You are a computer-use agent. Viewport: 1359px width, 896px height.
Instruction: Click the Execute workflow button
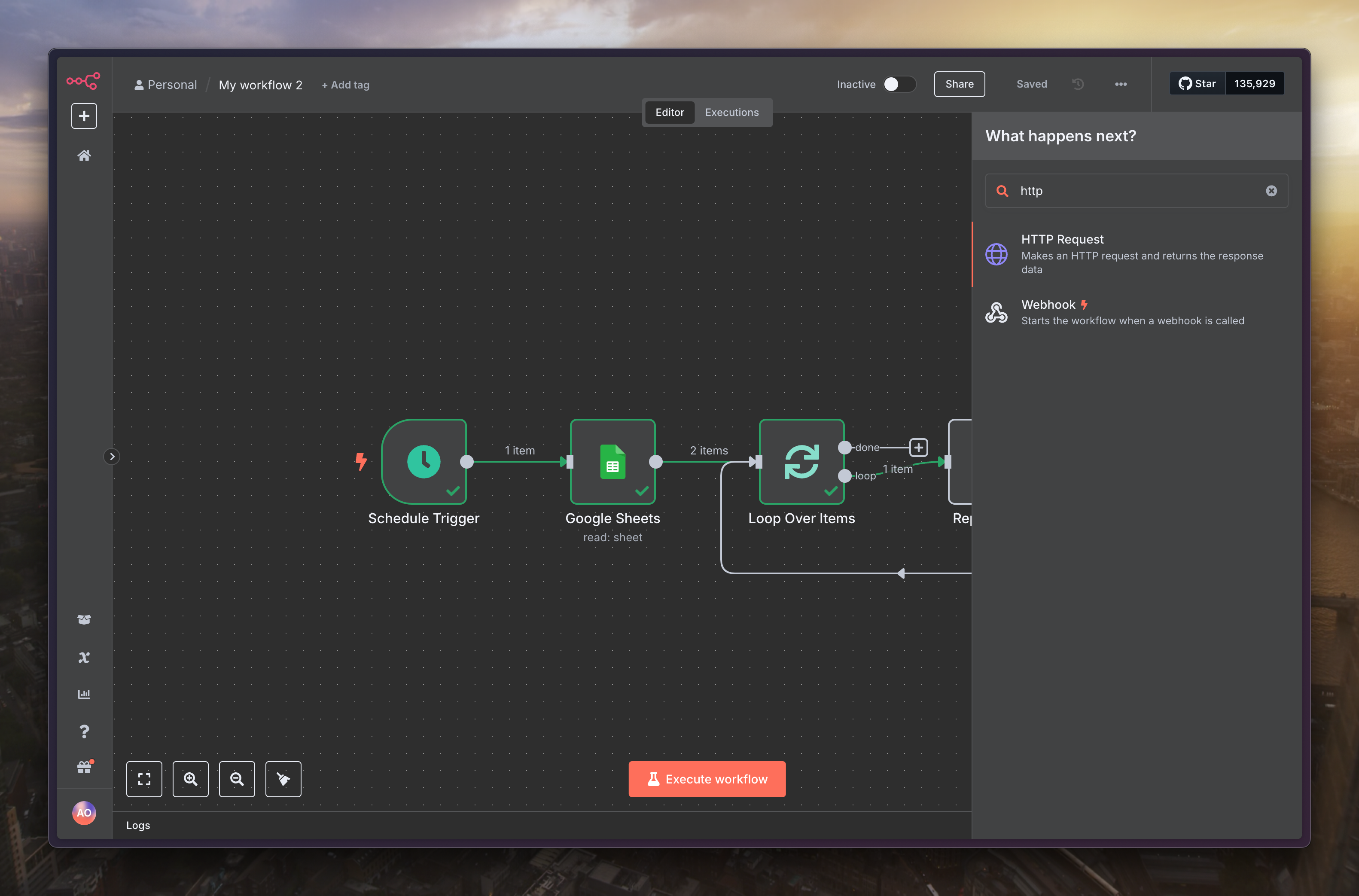[x=707, y=779]
